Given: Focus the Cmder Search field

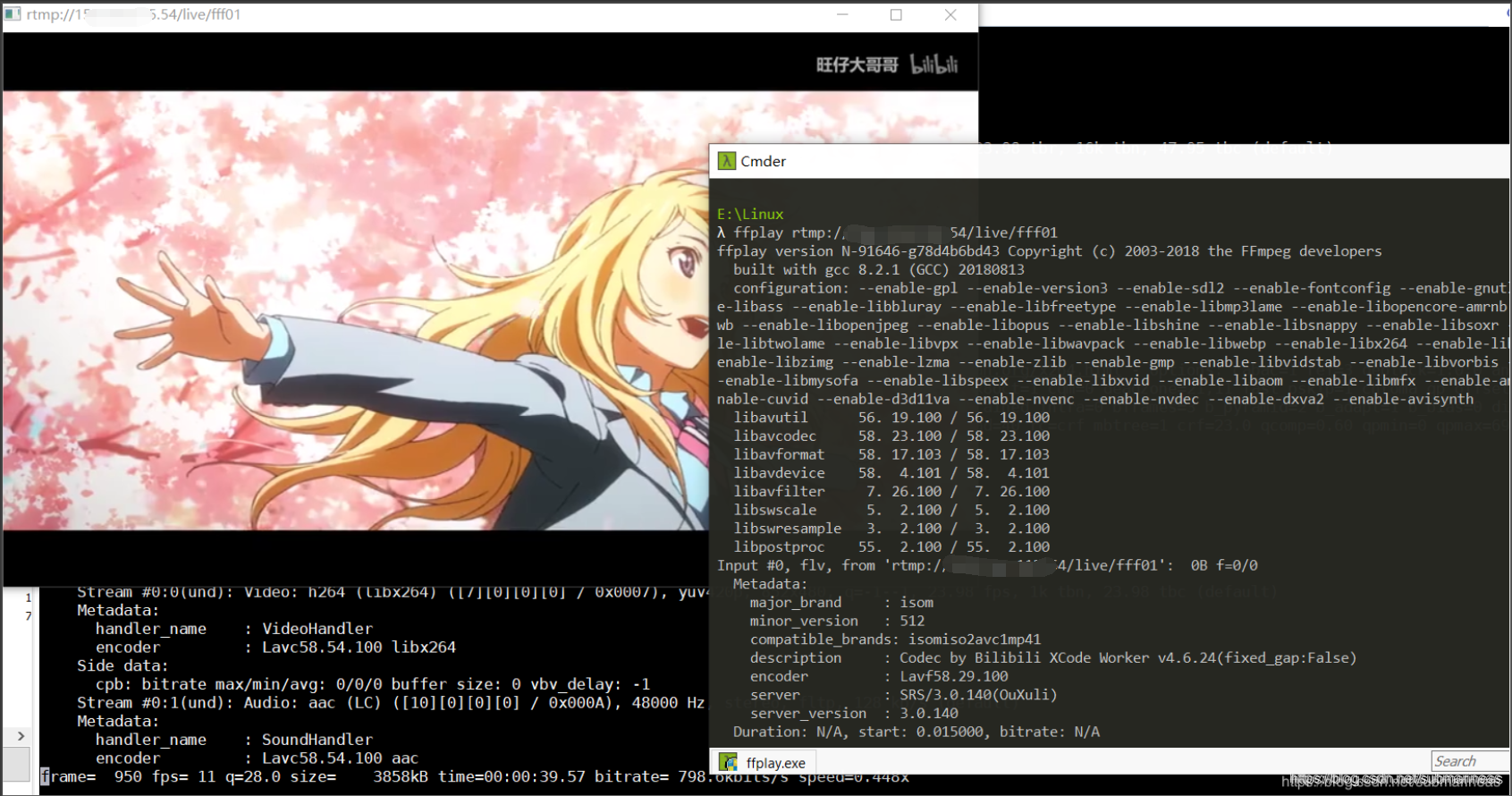Looking at the screenshot, I should 1470,761.
